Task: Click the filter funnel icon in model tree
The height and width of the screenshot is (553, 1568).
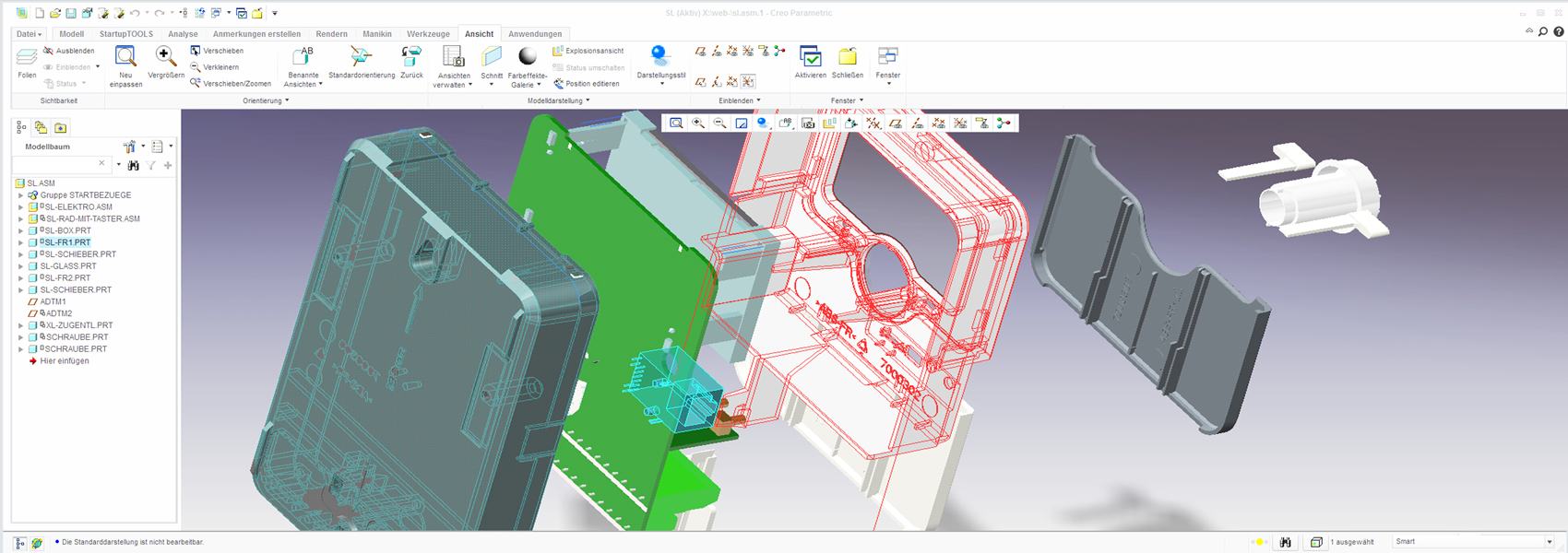Action: [x=151, y=165]
